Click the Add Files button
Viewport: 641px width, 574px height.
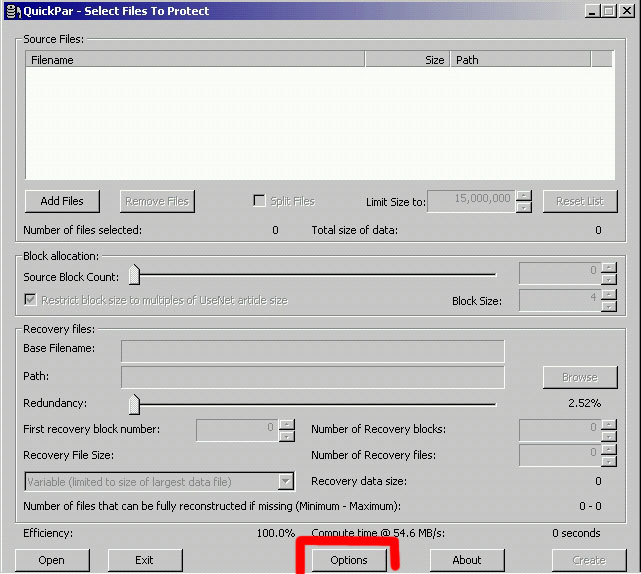click(62, 201)
